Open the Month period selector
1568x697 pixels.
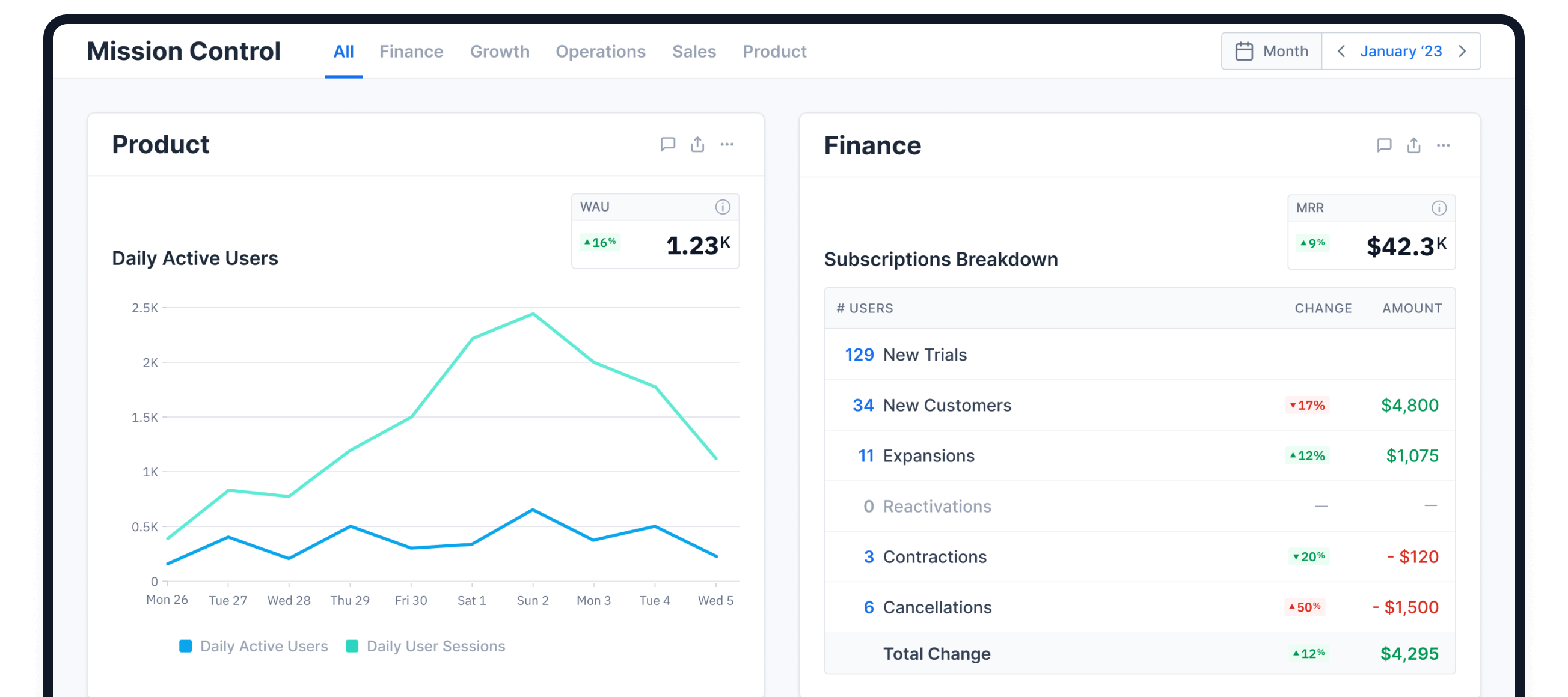pos(1272,51)
